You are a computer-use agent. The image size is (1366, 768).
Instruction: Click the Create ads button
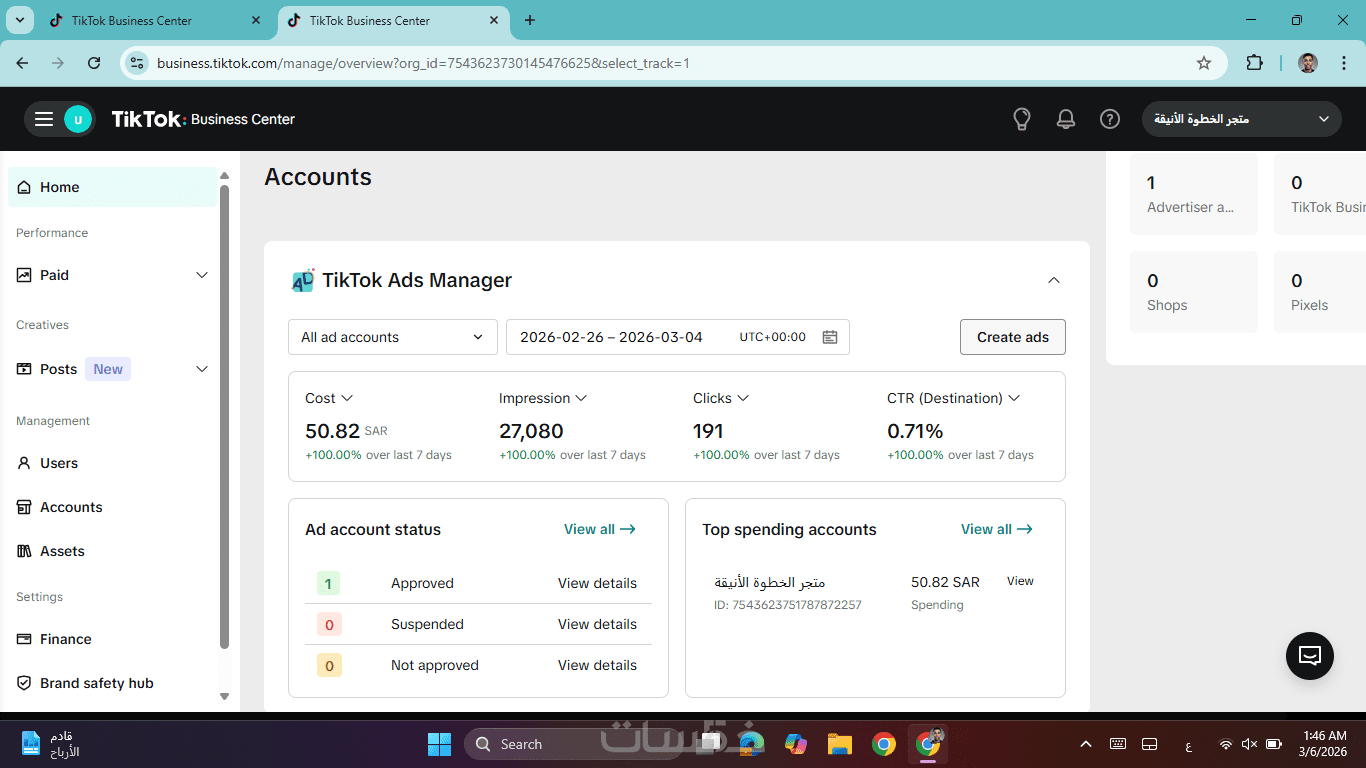(x=1013, y=337)
